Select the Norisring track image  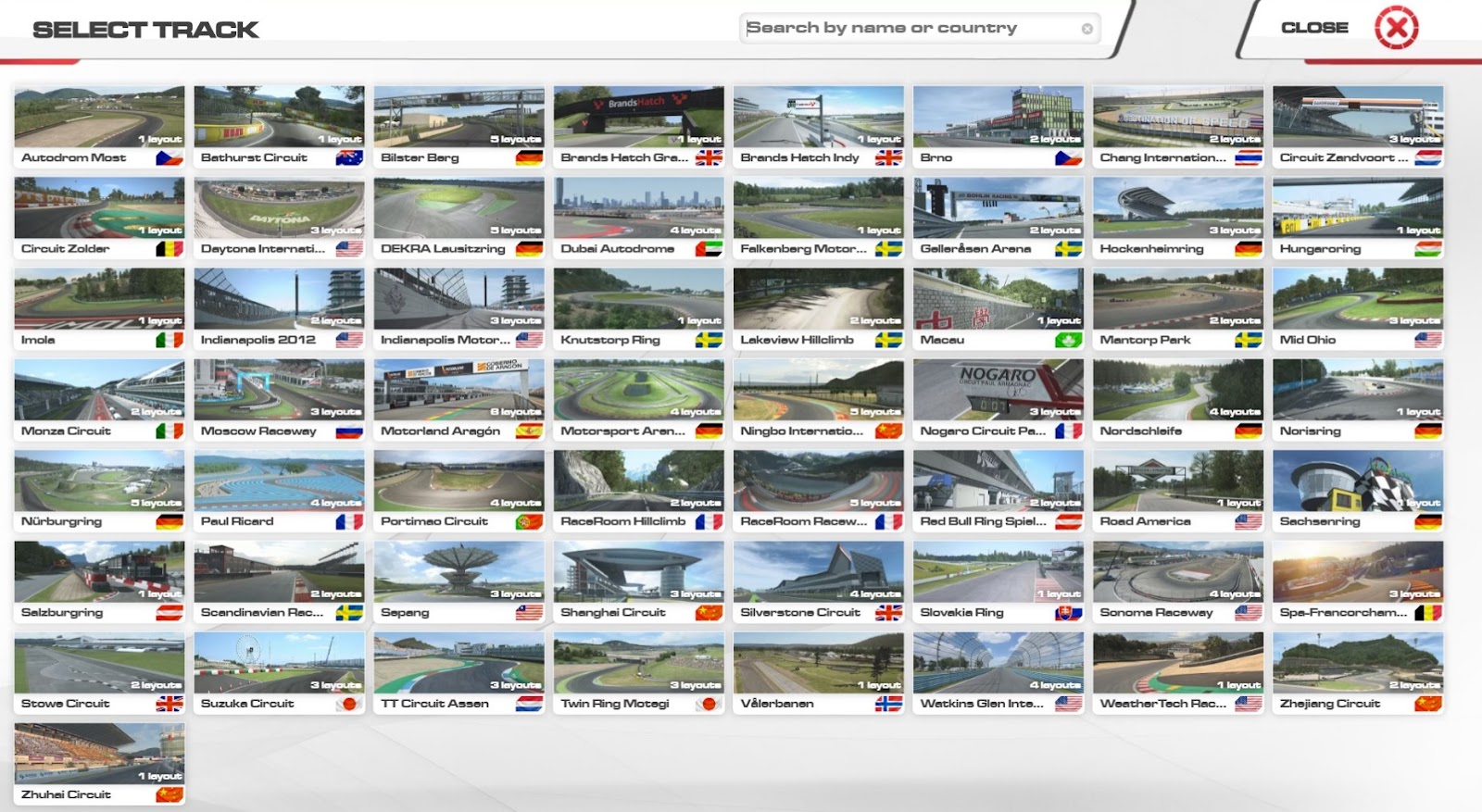click(x=1358, y=389)
